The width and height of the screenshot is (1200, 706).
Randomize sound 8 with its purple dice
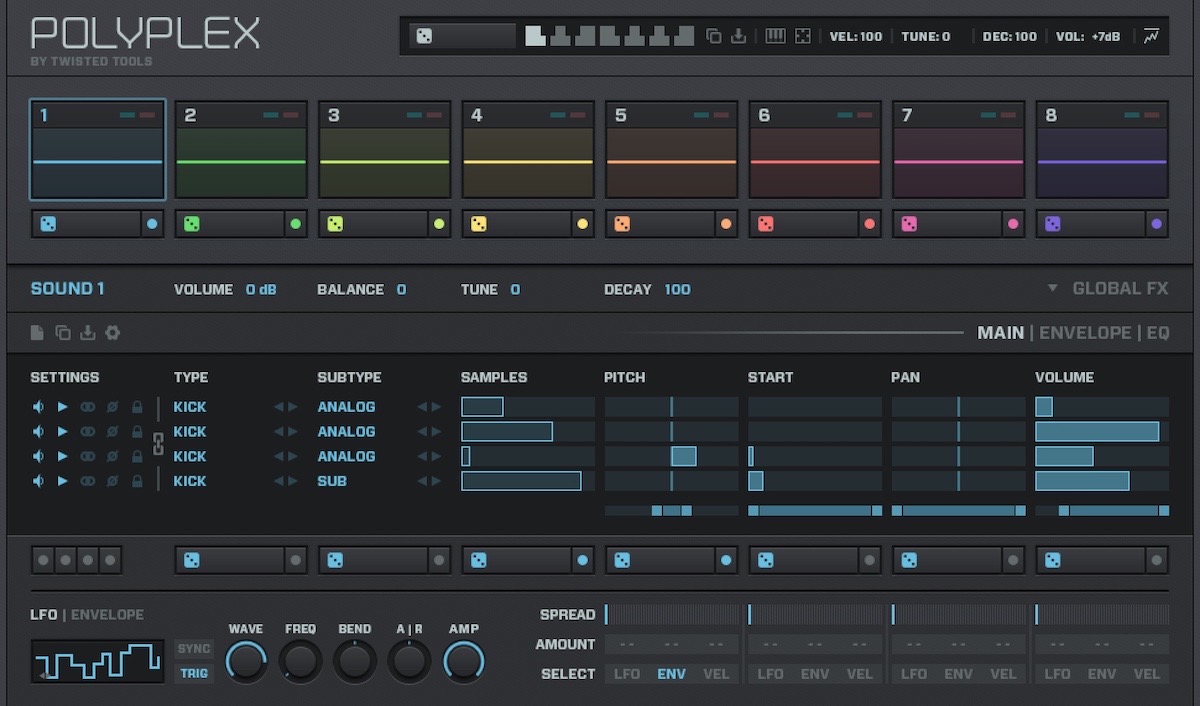[1053, 224]
